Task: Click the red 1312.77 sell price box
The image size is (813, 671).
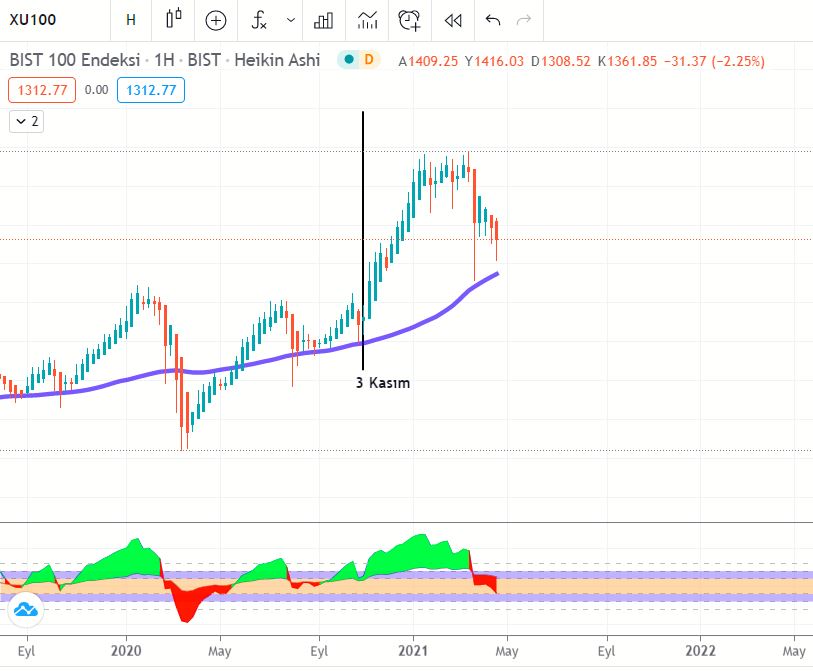Action: (42, 90)
